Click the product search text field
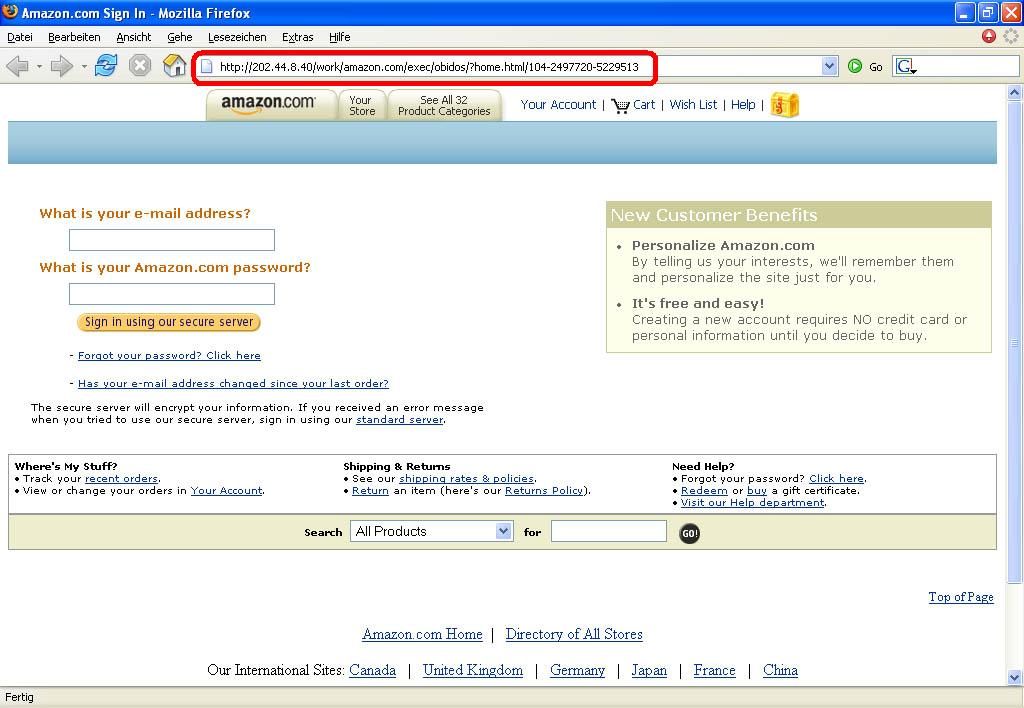Image resolution: width=1024 pixels, height=708 pixels. 609,531
